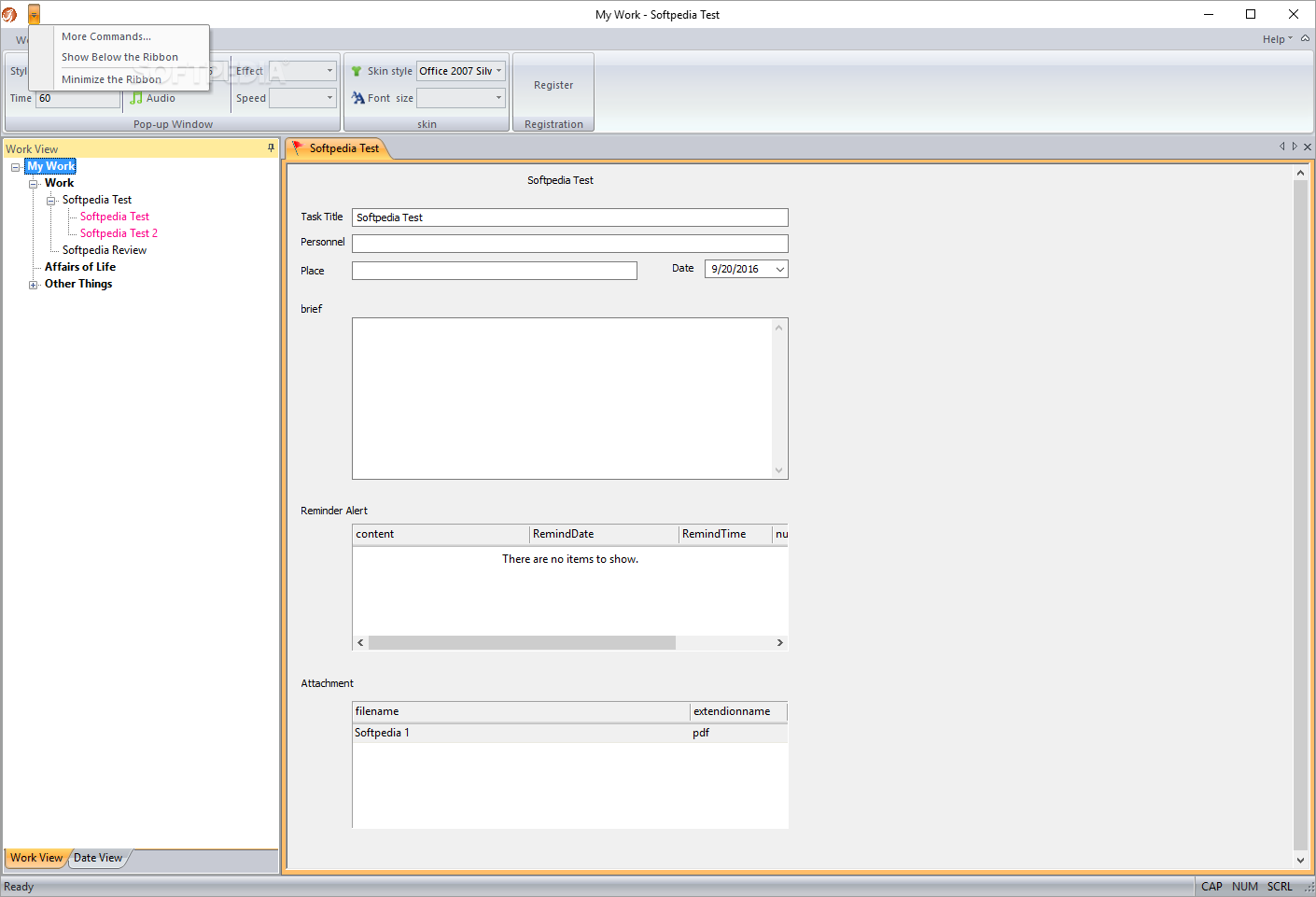Select My Work tree item
Viewport: 1316px width, 897px height.
51,166
